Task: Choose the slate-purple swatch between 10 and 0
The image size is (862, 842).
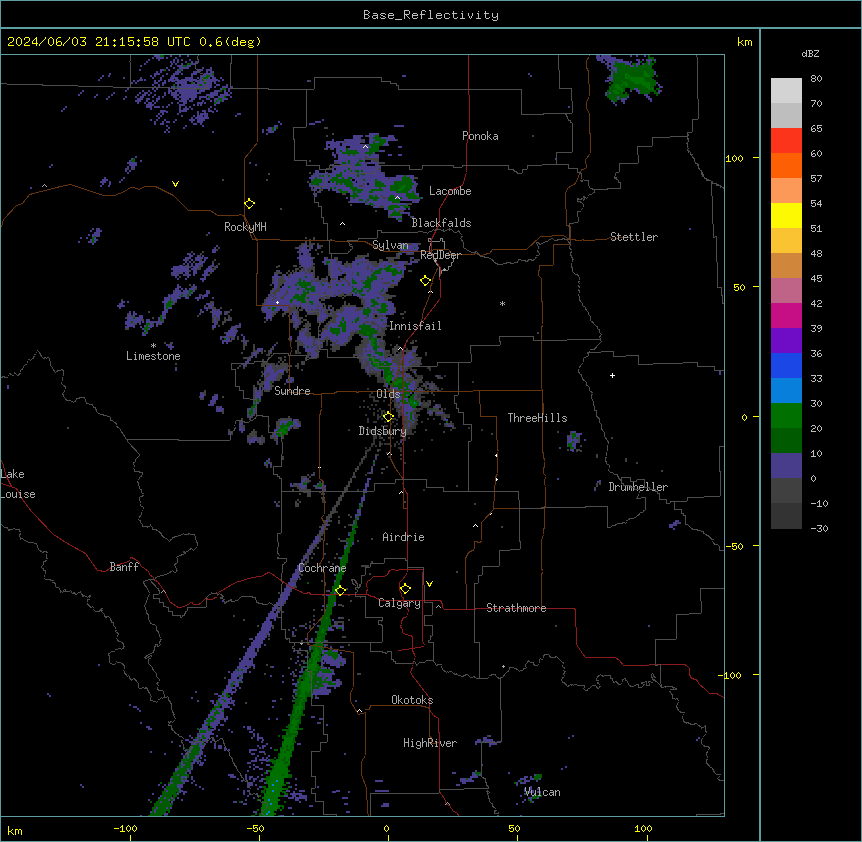Action: click(786, 466)
